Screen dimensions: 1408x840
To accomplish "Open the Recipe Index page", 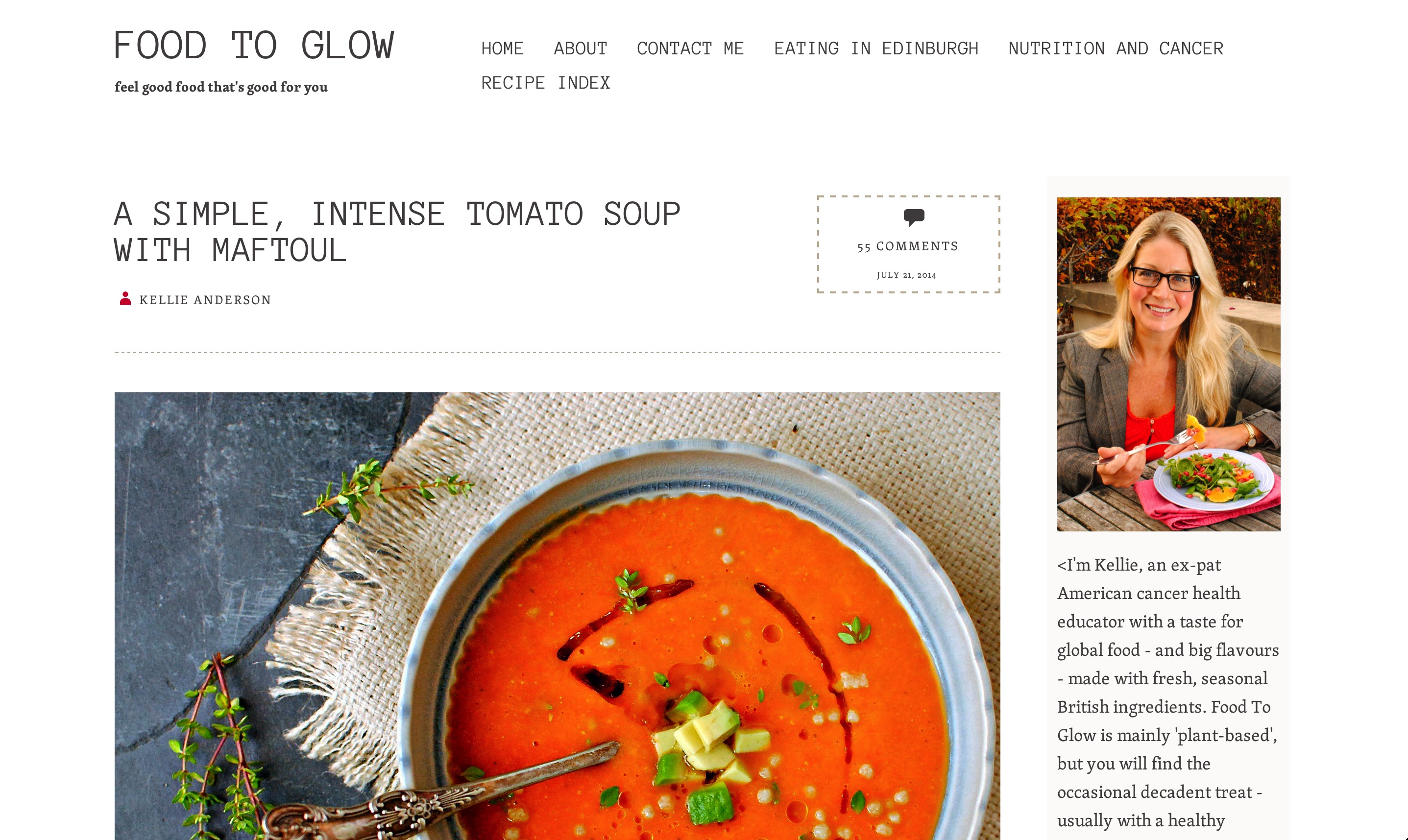I will coord(545,83).
